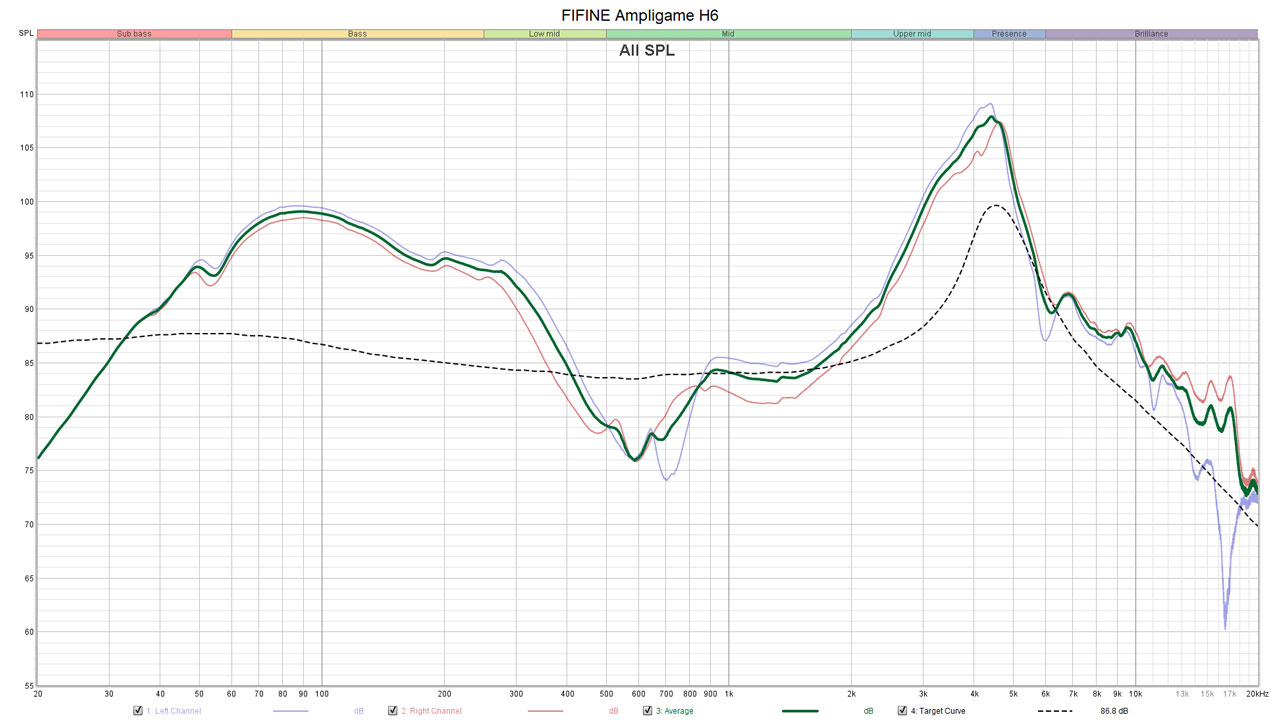Screen dimensions: 1280x720
Task: Select the Bass band label
Action: (x=357, y=34)
